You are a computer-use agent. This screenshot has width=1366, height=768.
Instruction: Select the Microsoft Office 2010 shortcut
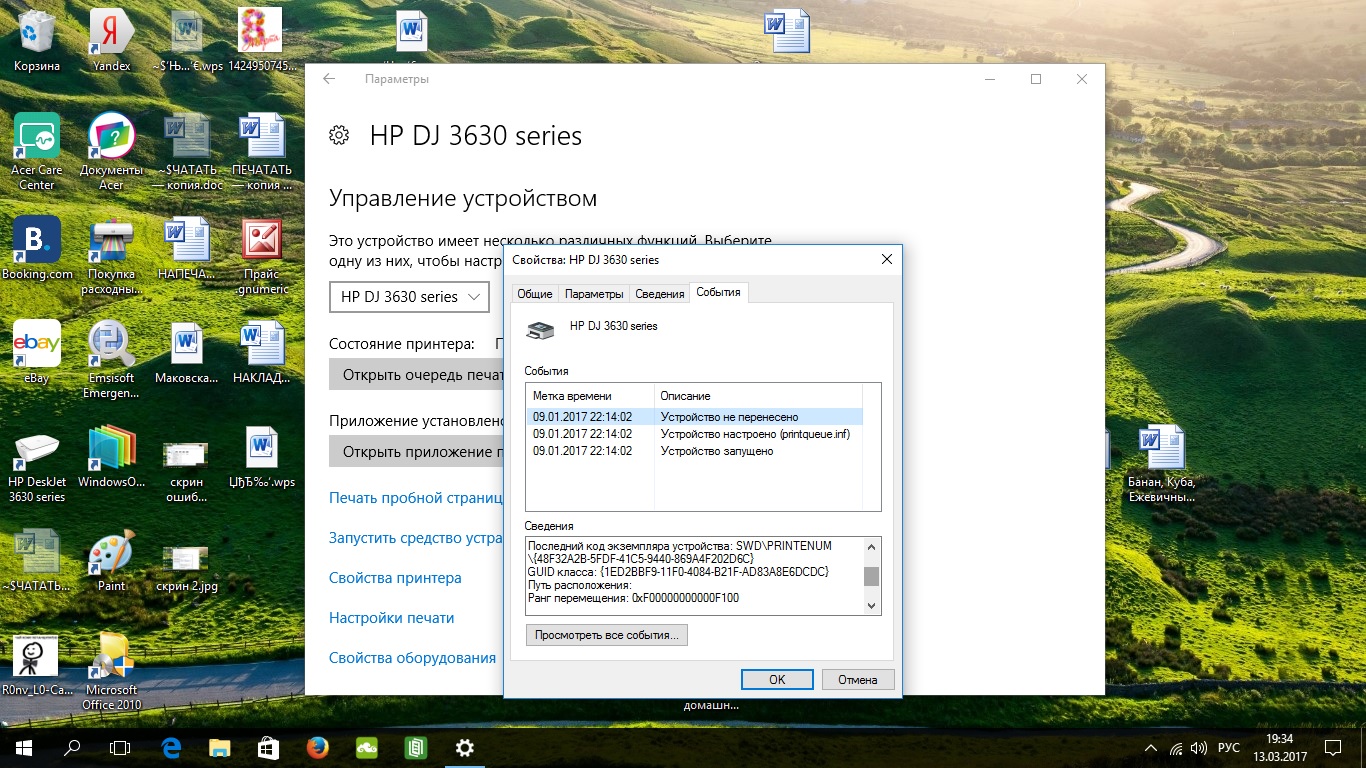click(x=111, y=672)
